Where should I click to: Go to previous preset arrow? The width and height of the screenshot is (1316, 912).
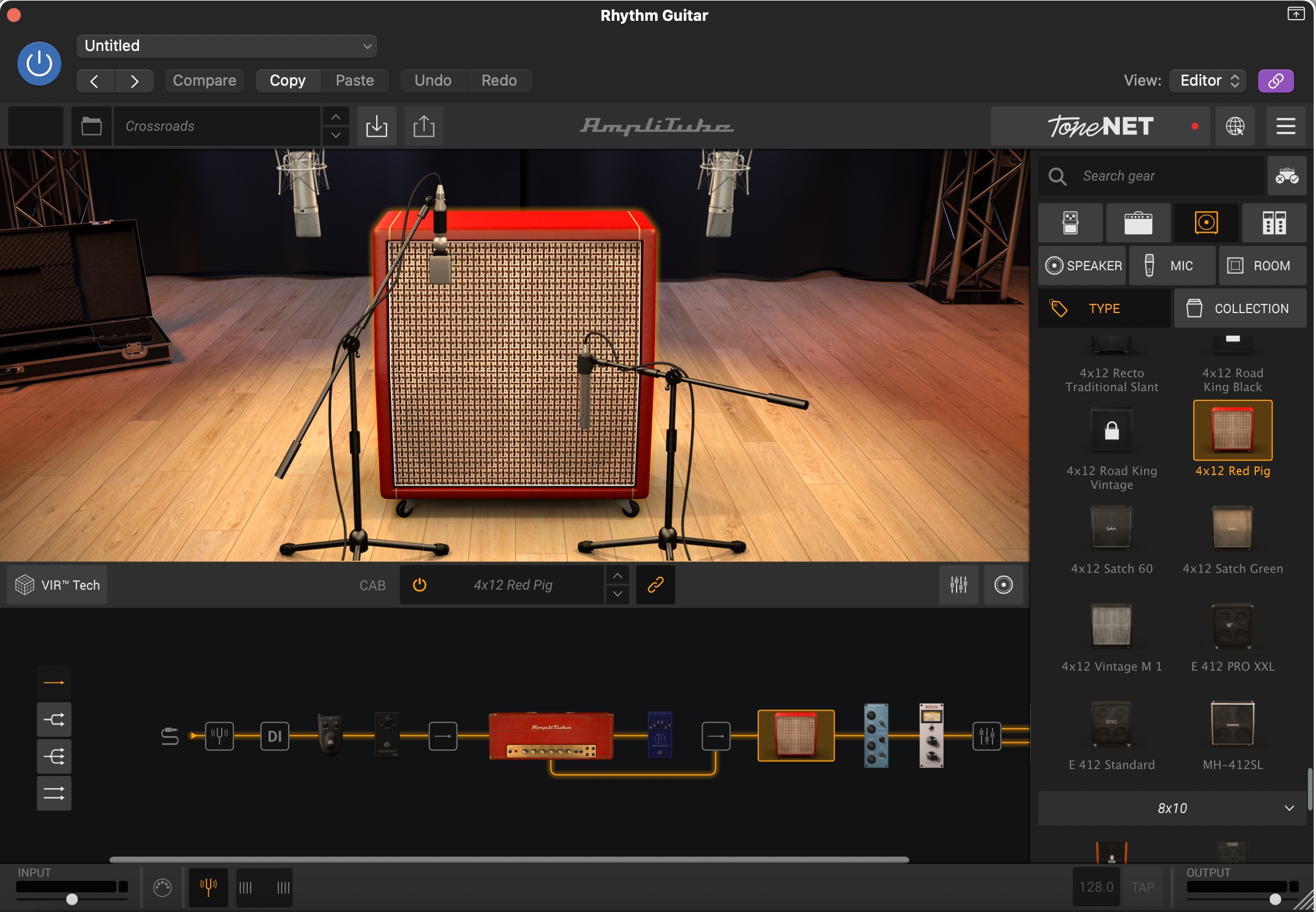click(95, 81)
